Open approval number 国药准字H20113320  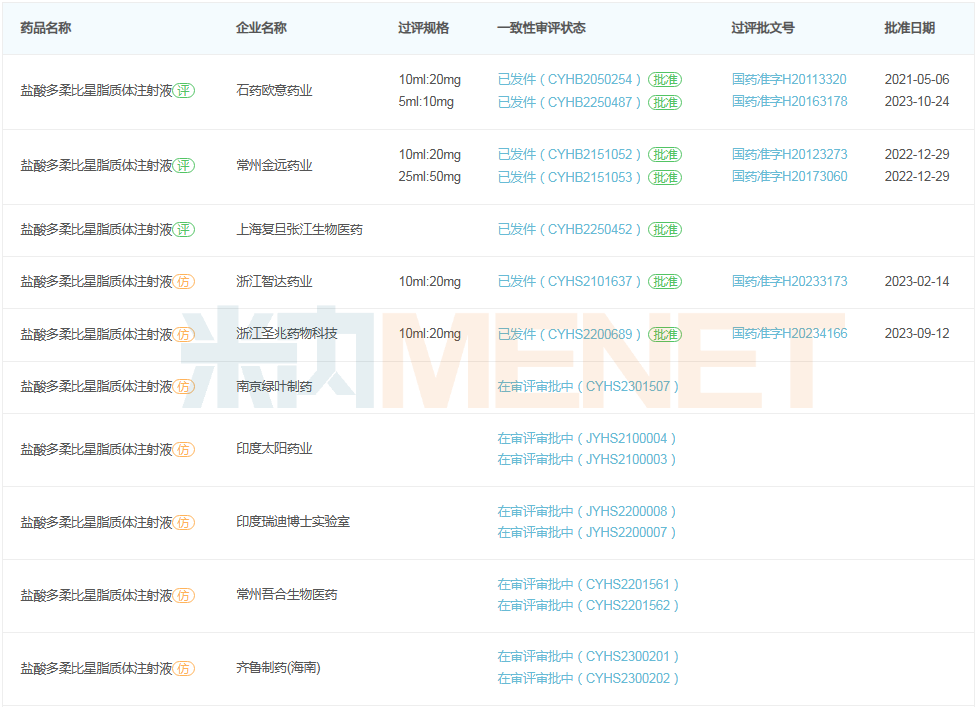click(789, 80)
